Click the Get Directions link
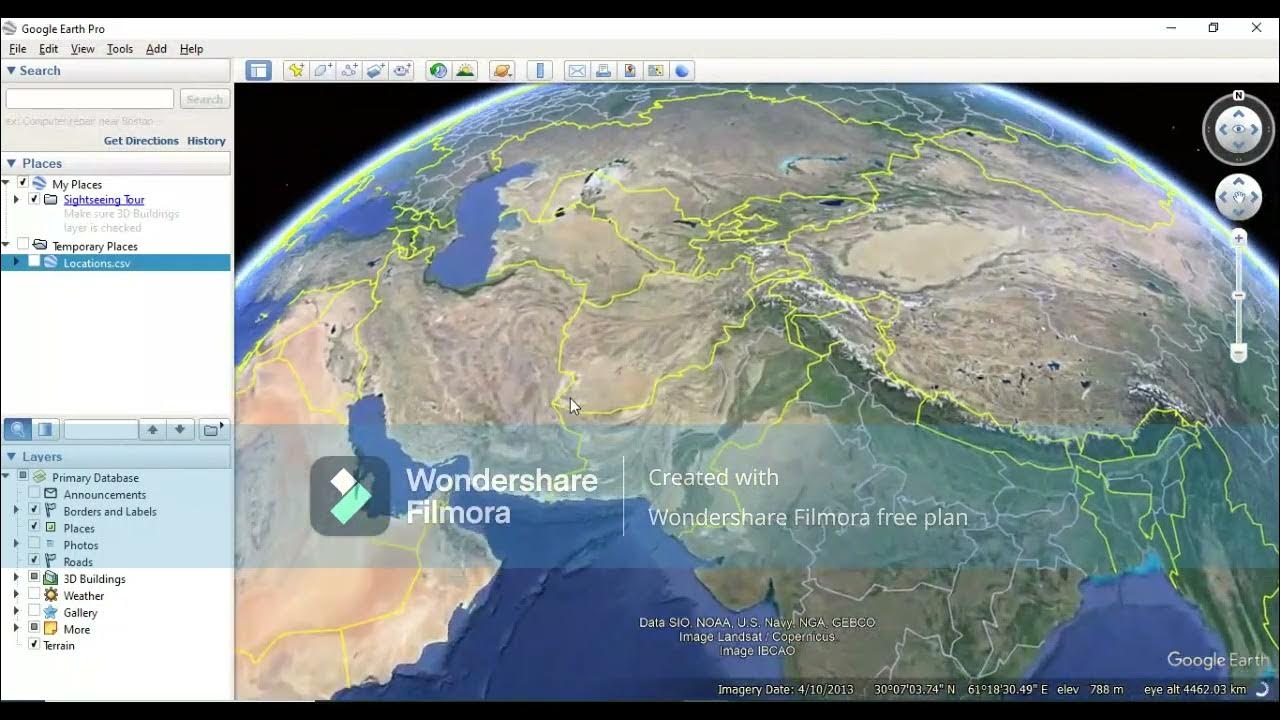1280x720 pixels. point(141,141)
